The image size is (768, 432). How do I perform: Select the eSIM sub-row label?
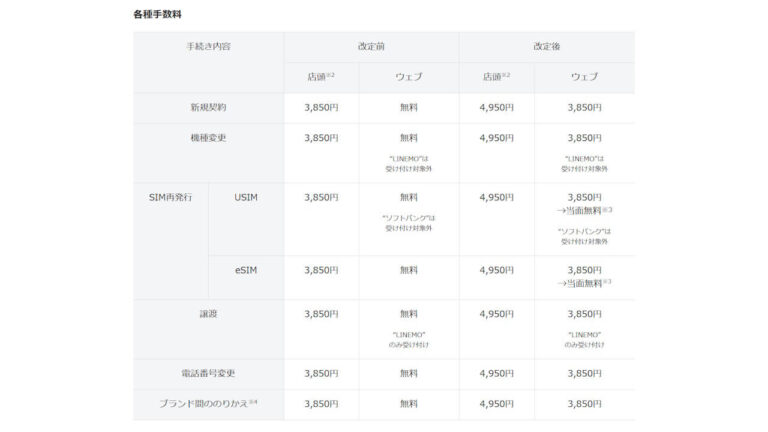(x=245, y=269)
